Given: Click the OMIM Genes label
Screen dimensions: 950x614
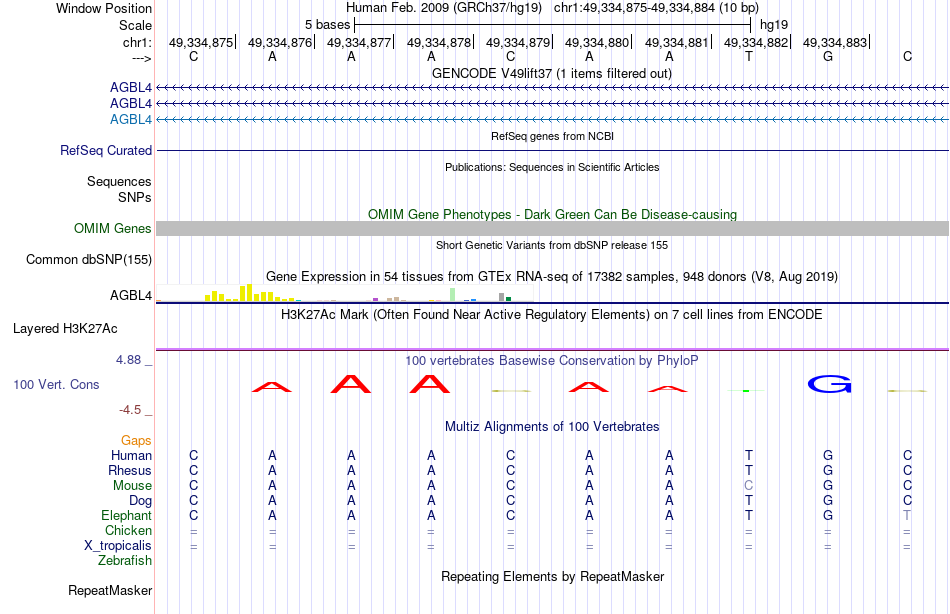Looking at the screenshot, I should 112,229.
